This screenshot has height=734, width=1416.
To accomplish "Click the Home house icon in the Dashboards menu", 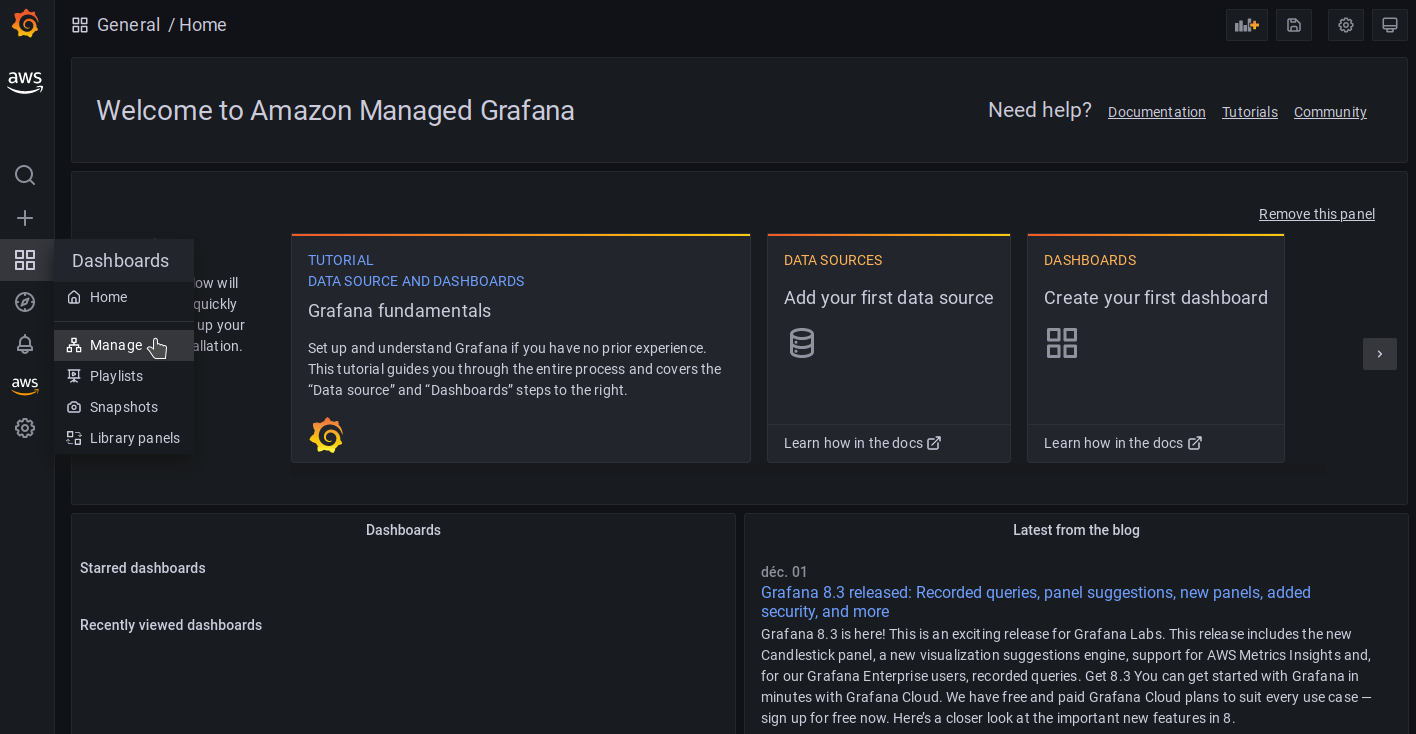I will click(x=74, y=297).
